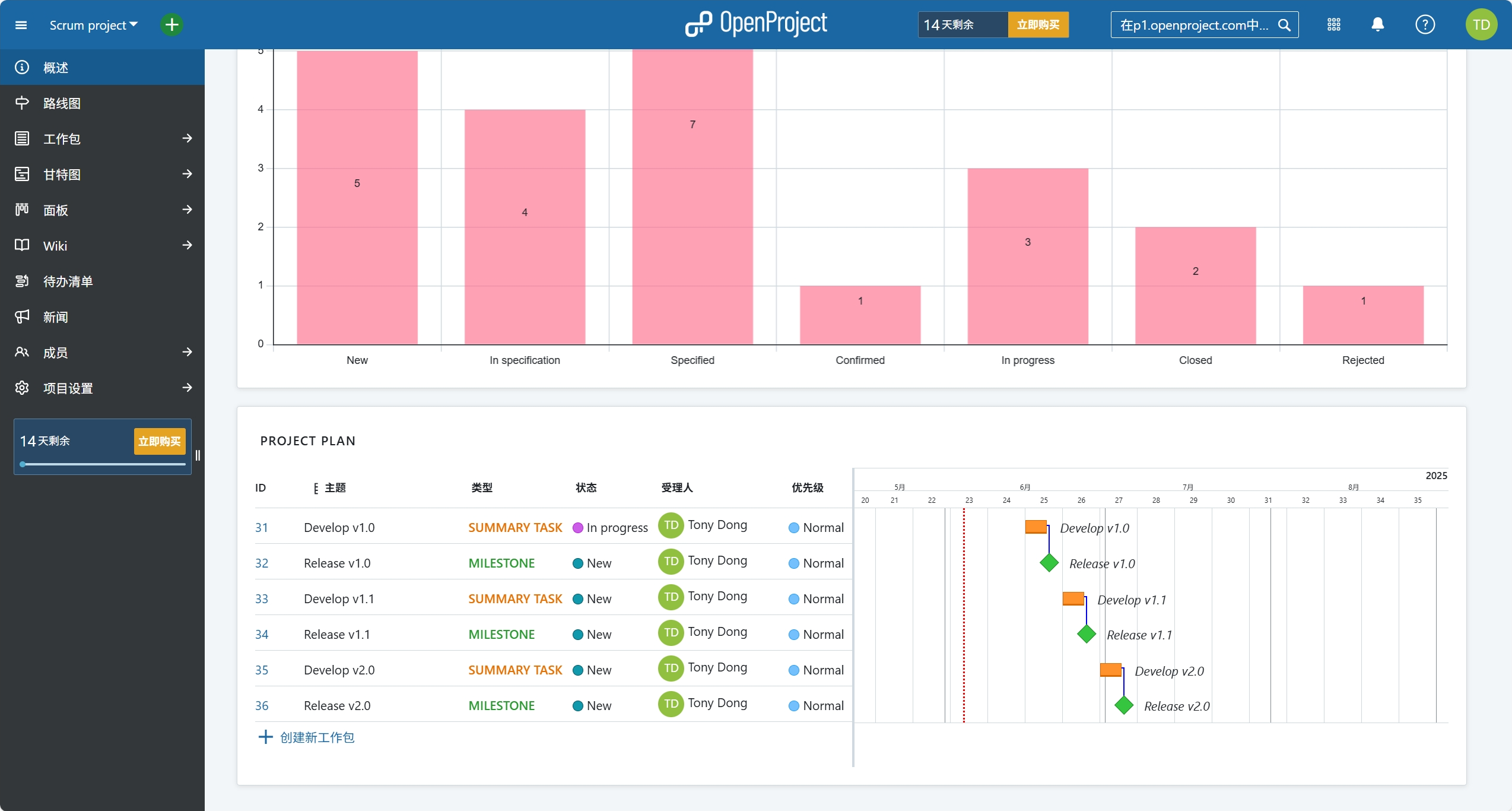Open work package ID 32 link

tap(262, 563)
